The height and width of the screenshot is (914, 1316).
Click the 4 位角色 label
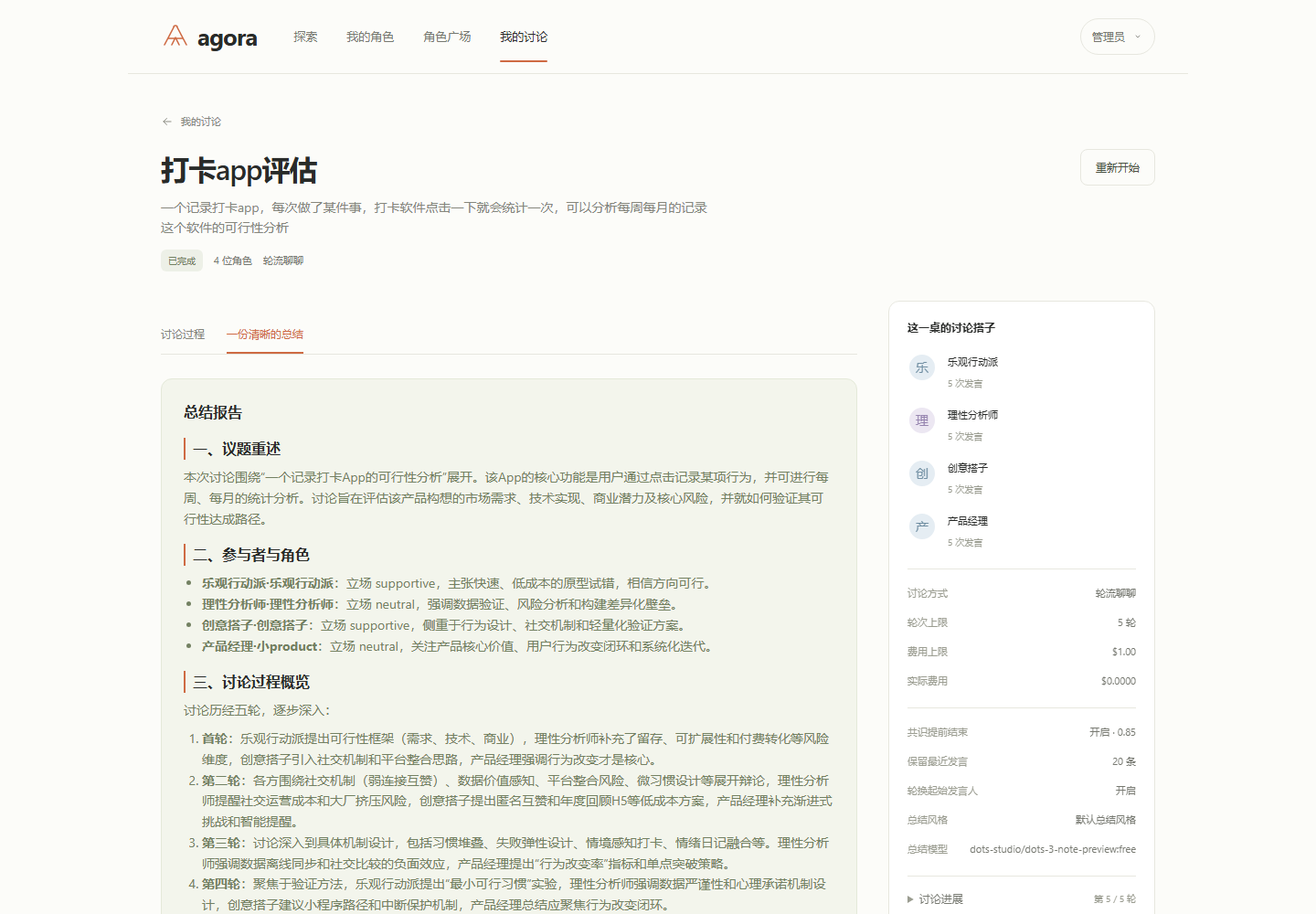coord(233,260)
